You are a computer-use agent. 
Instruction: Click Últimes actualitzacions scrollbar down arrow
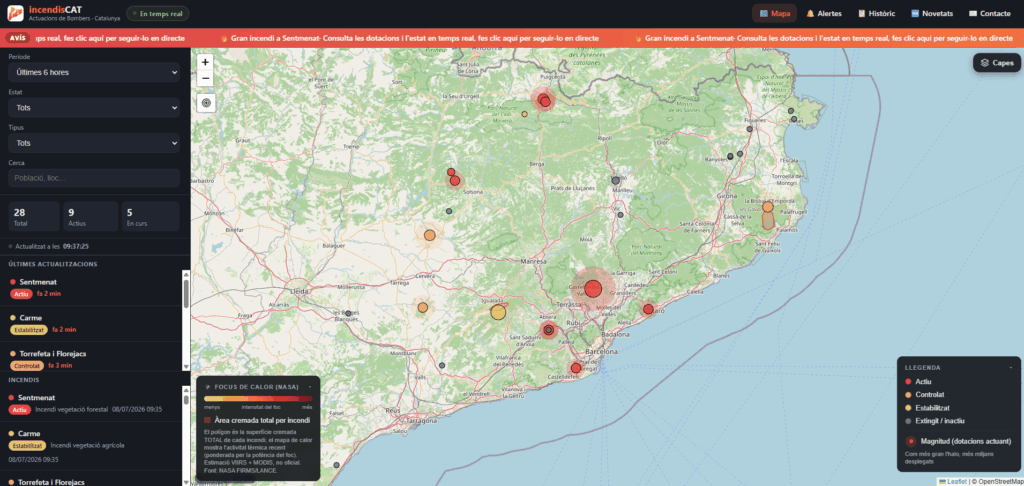click(x=186, y=366)
